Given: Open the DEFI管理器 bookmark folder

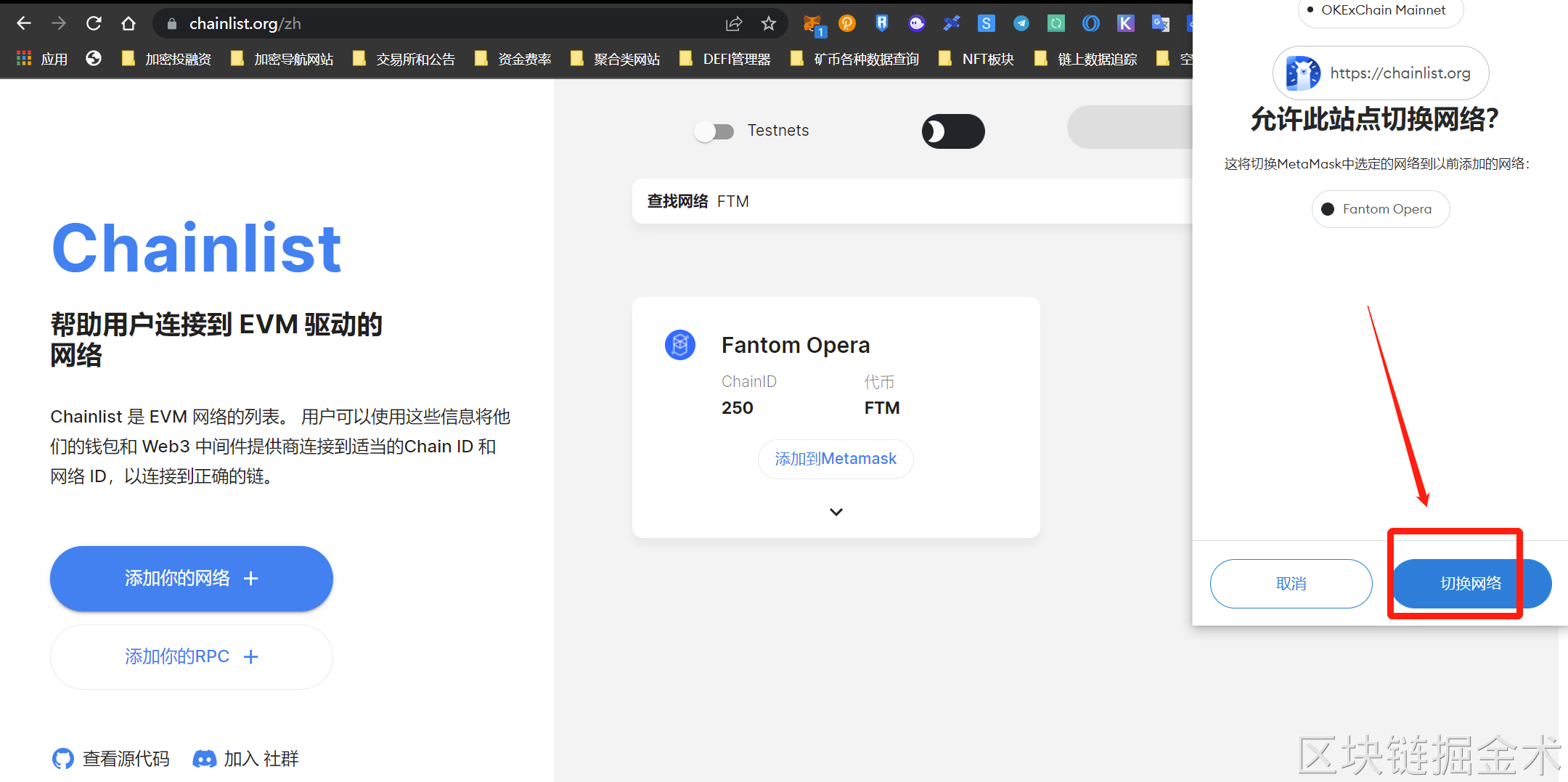Looking at the screenshot, I should point(725,59).
